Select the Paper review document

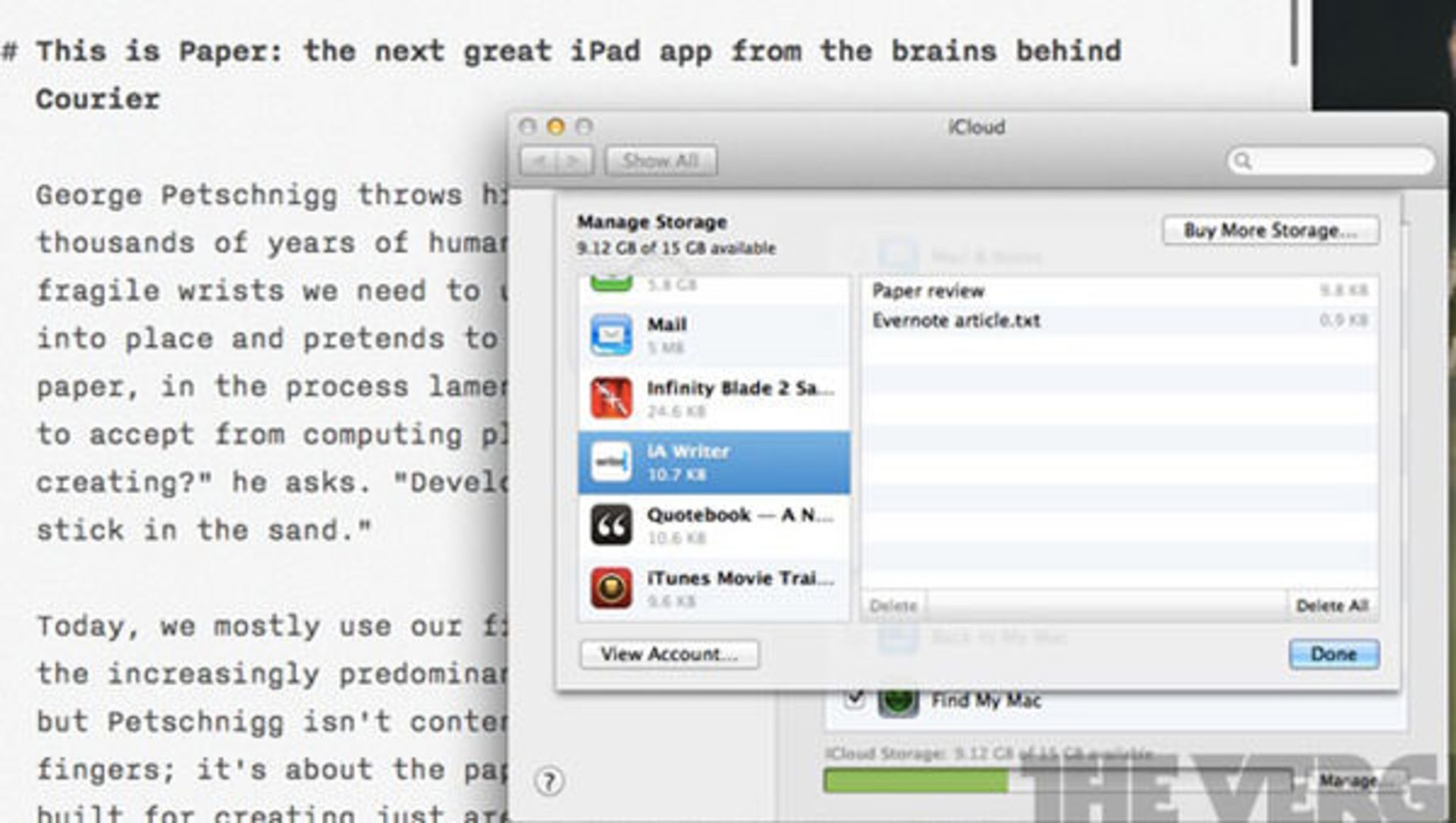click(1119, 291)
